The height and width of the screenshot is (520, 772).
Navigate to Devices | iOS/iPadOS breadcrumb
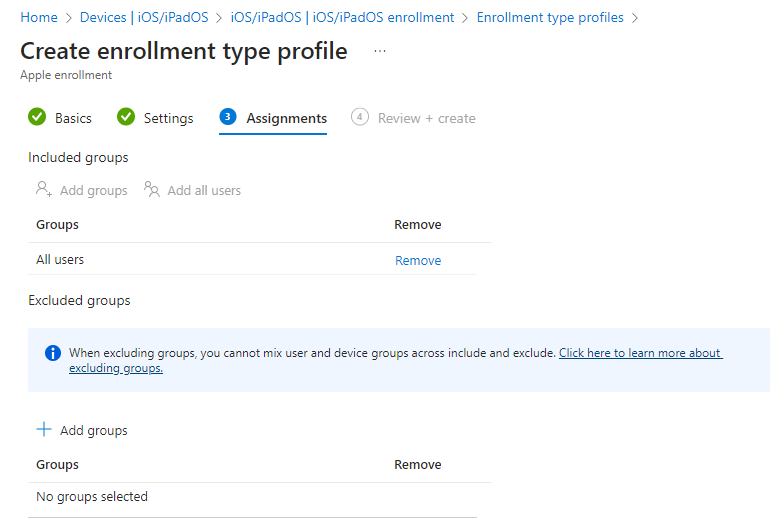(144, 17)
